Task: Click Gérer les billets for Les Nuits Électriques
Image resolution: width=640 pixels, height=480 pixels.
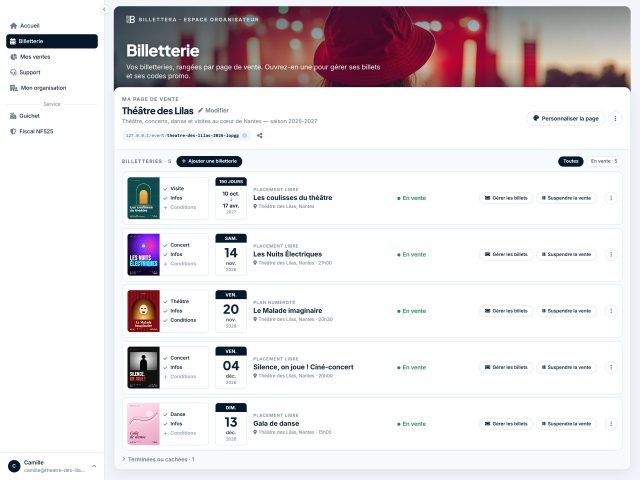Action: click(x=506, y=254)
